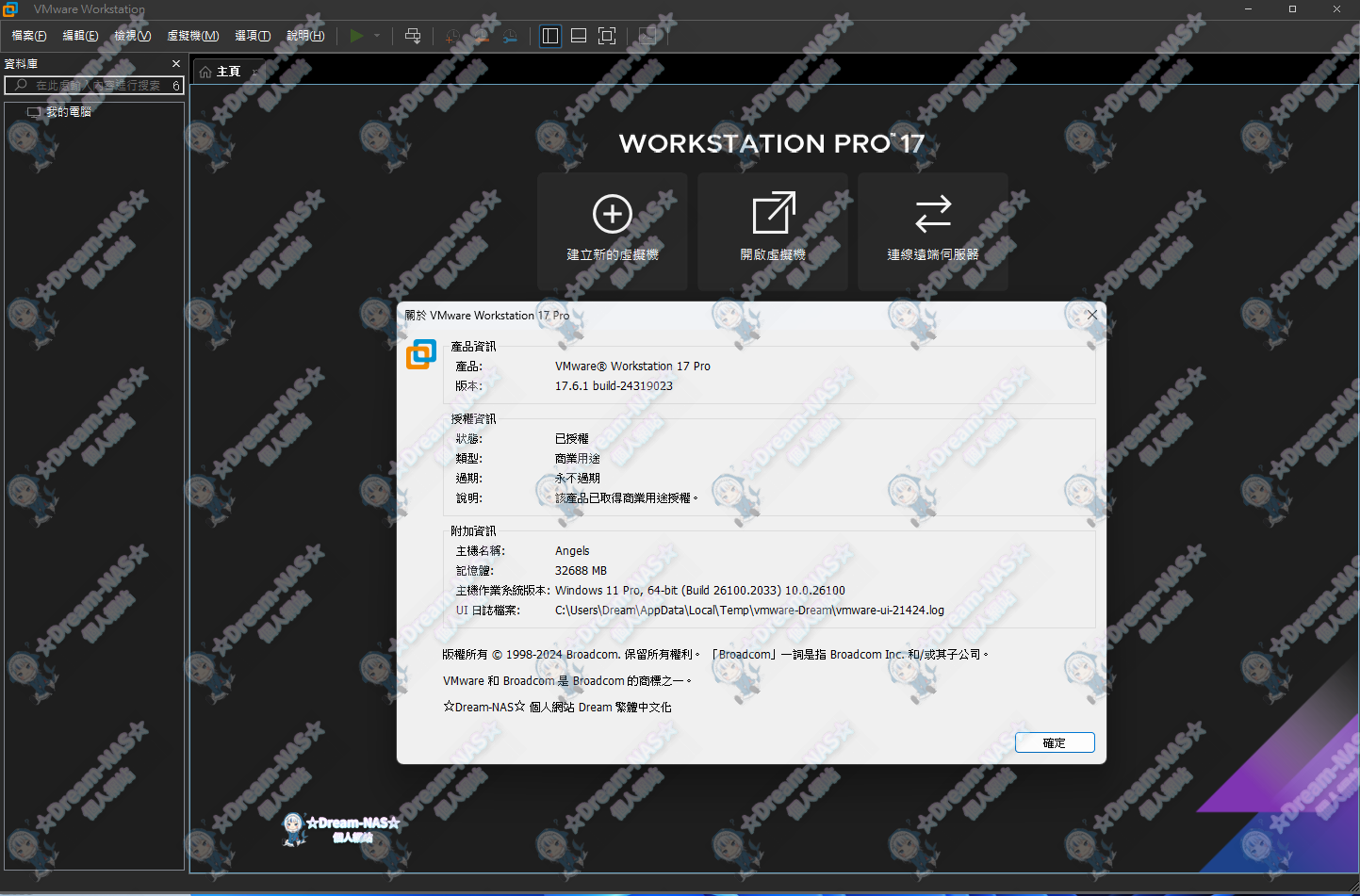Click the UI log file path text
This screenshot has height=896, width=1360.
[x=749, y=611]
